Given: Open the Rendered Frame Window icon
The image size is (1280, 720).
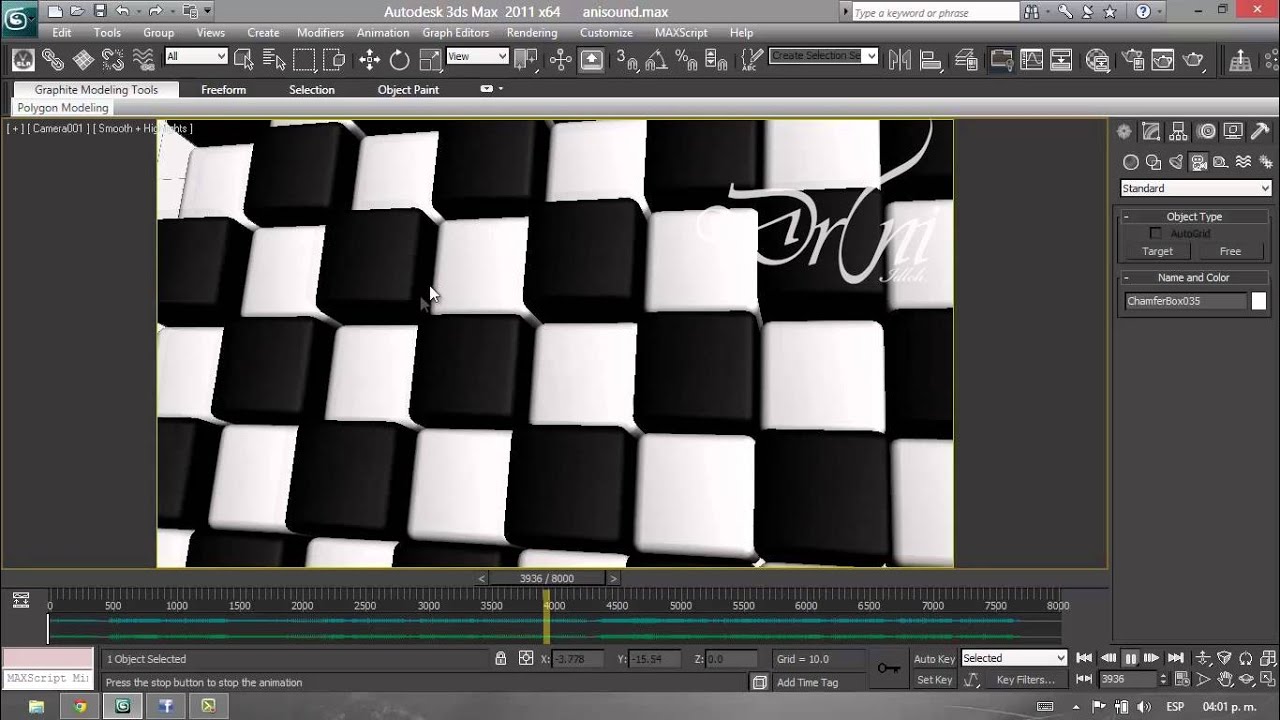Looking at the screenshot, I should click(x=1162, y=59).
